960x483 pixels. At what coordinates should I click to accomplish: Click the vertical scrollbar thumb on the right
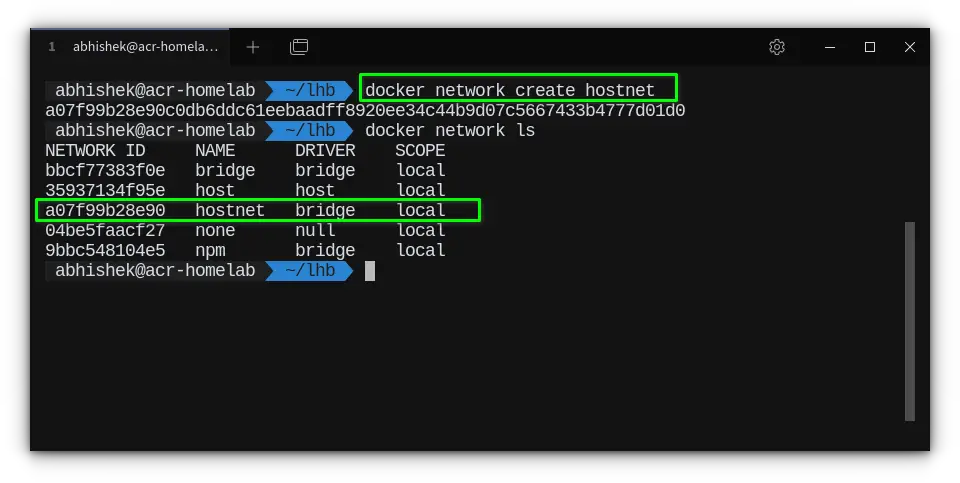click(910, 320)
